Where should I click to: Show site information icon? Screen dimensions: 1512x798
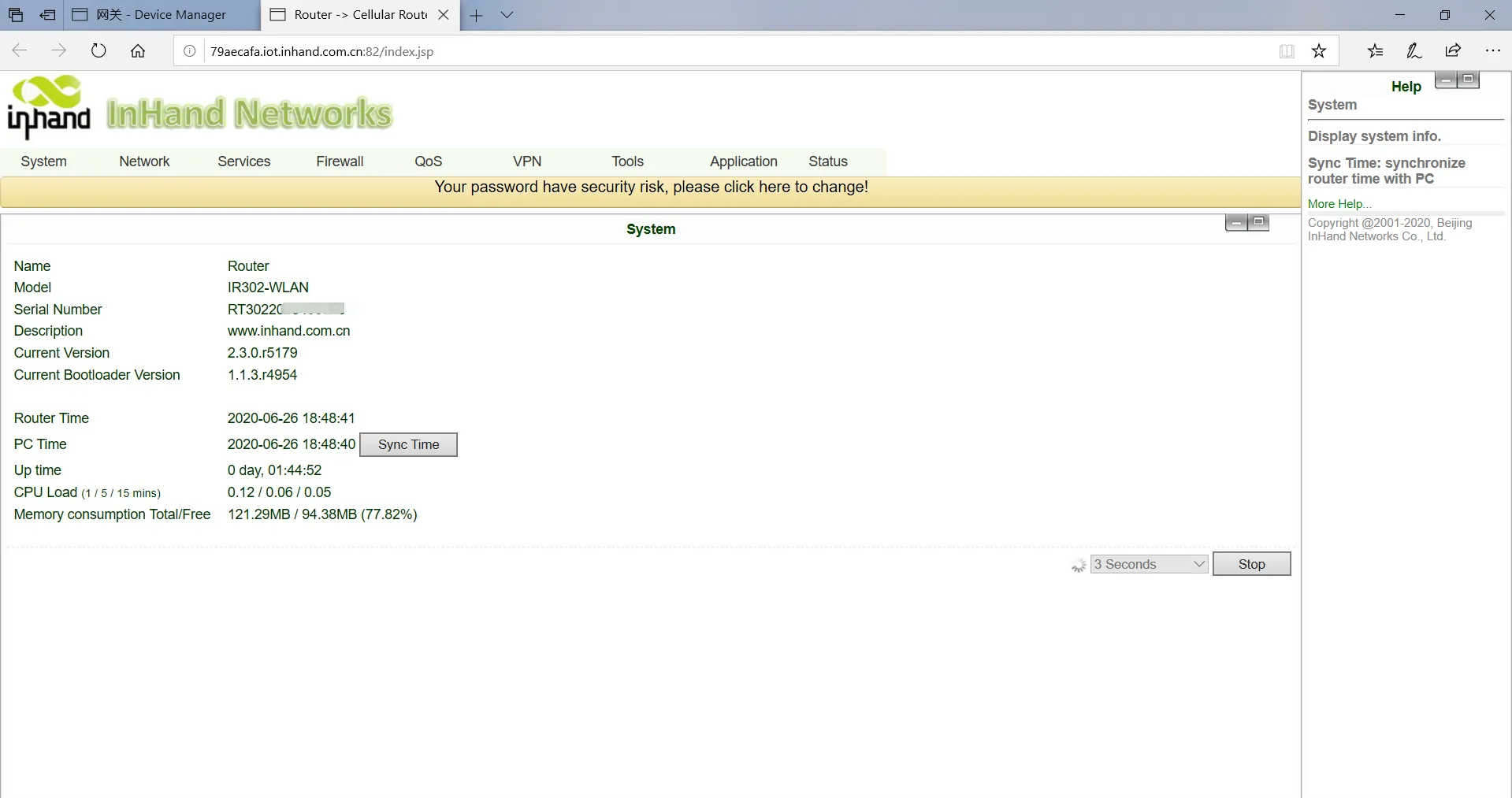point(190,51)
